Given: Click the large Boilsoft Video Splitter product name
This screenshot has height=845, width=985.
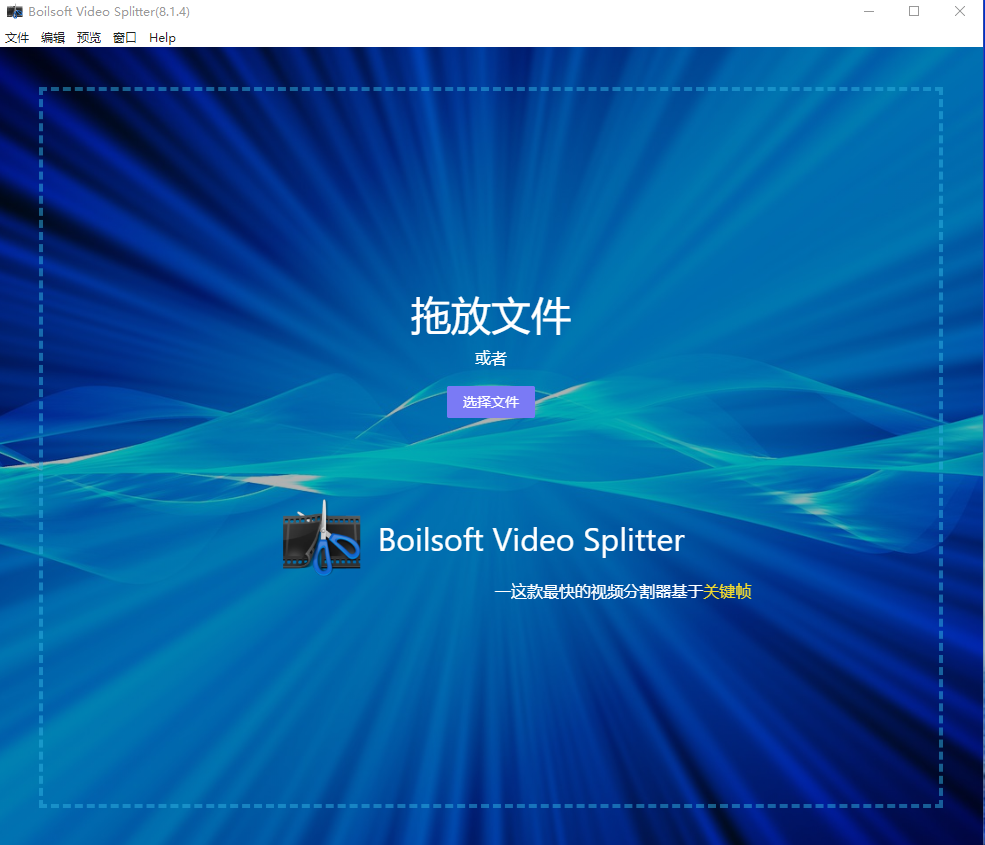Looking at the screenshot, I should click(531, 541).
